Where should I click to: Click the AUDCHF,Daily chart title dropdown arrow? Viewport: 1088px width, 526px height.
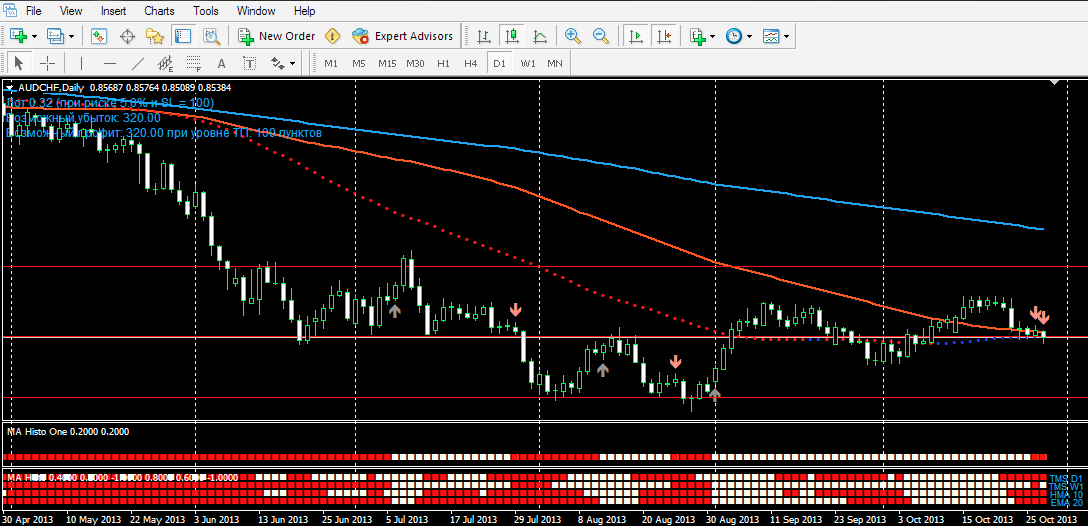pos(9,88)
